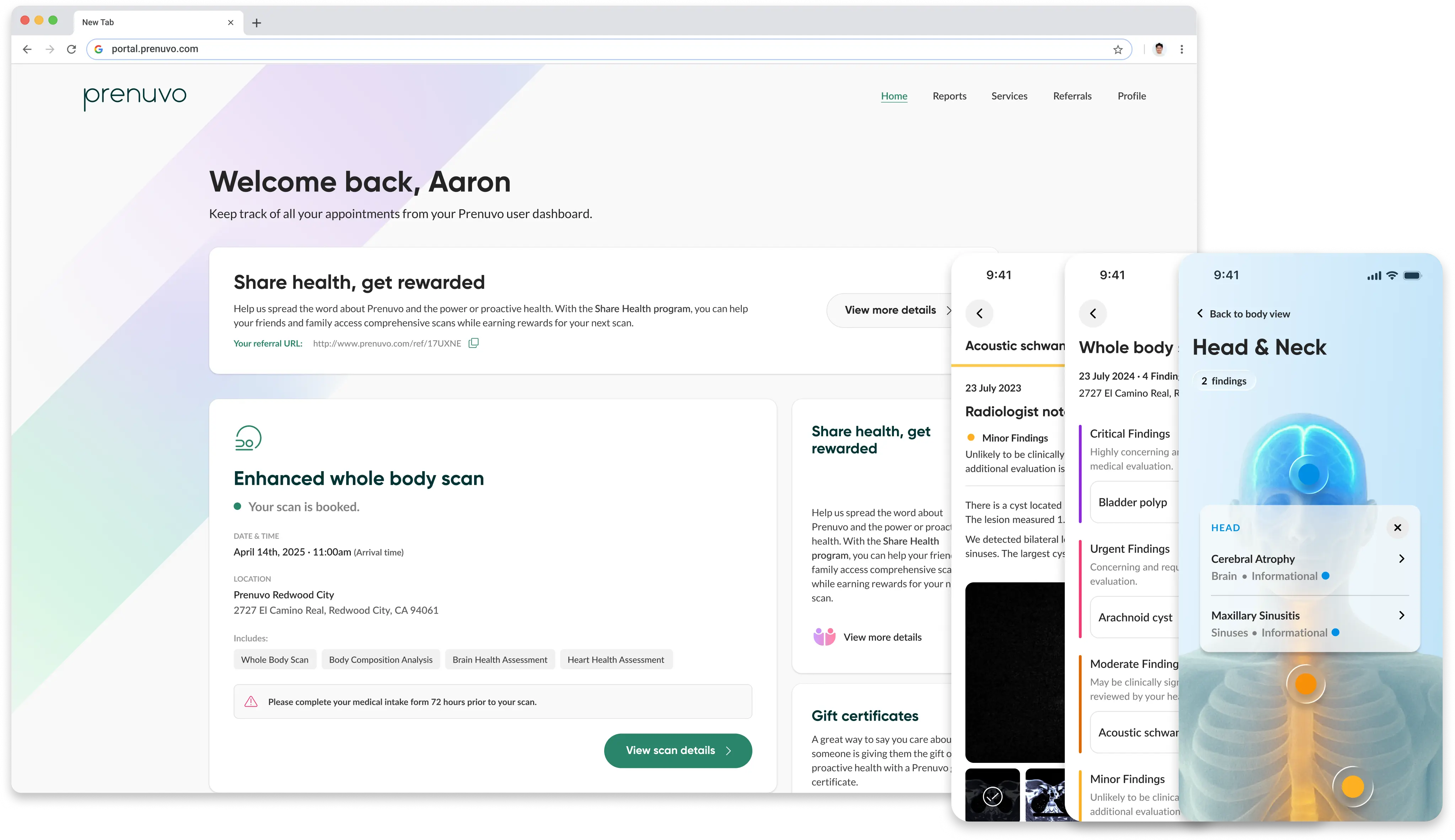Tap the Back to body view link
Image resolution: width=1455 pixels, height=840 pixels.
pos(1243,314)
